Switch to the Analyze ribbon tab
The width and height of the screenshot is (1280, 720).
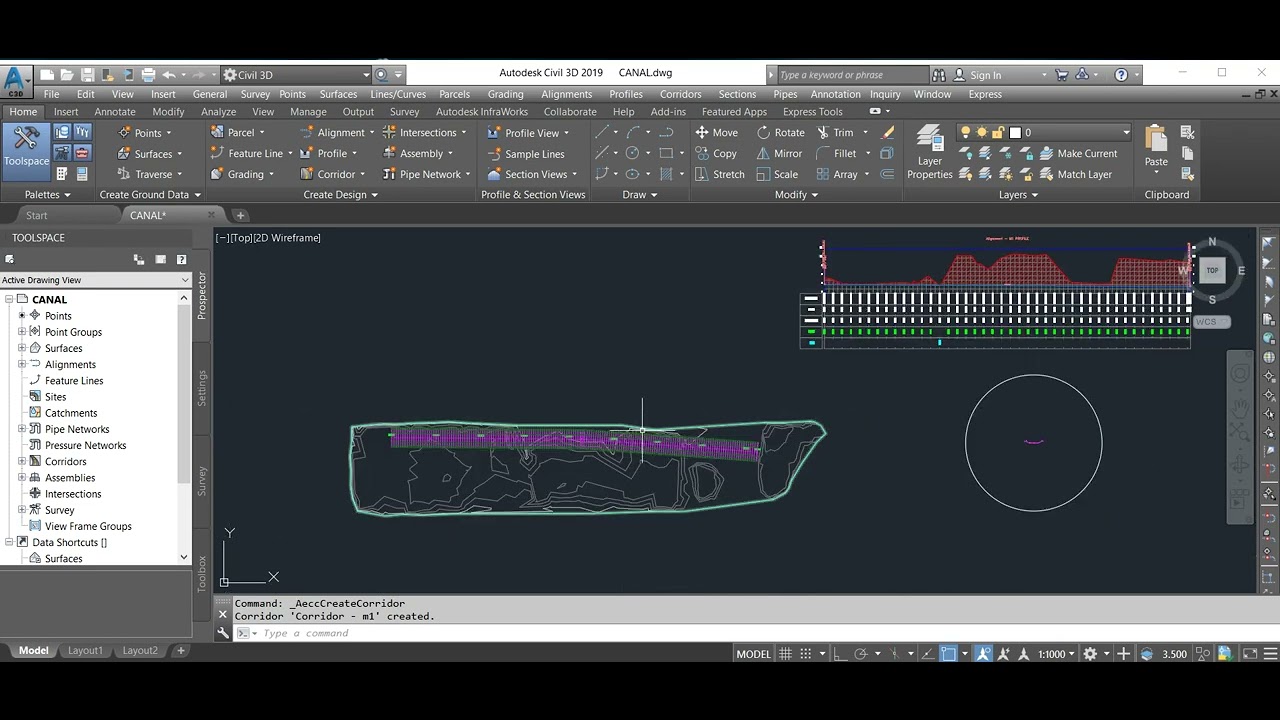pyautogui.click(x=218, y=112)
